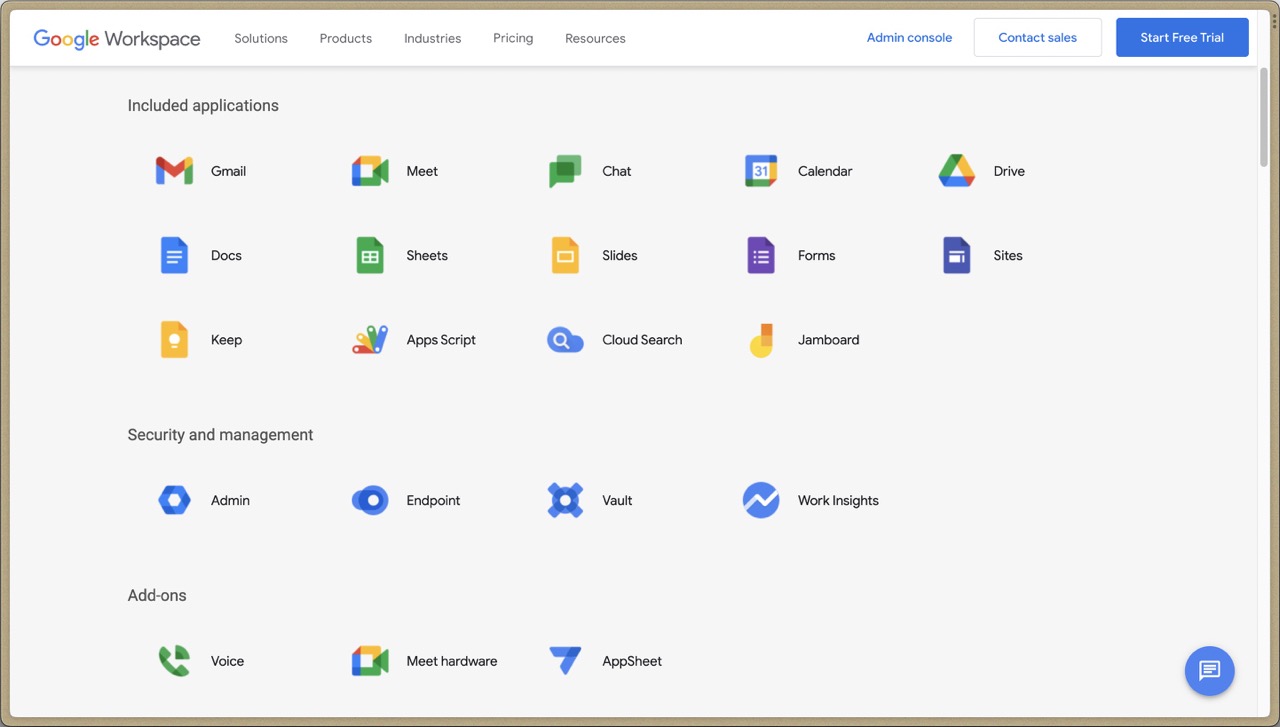This screenshot has height=727, width=1280.
Task: Select the Apps Script colorful icon
Action: tap(370, 340)
